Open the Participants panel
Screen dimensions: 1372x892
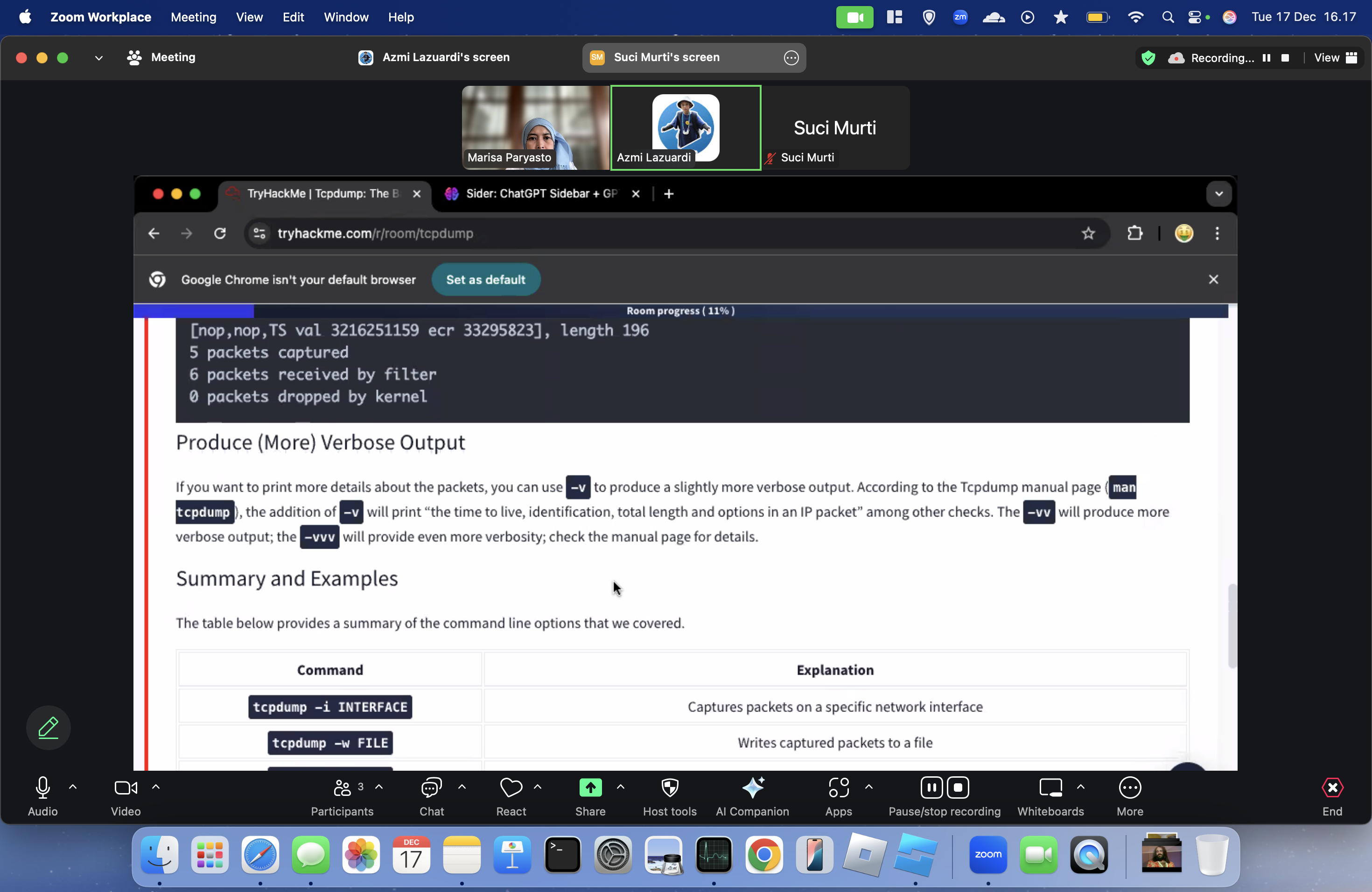click(x=342, y=796)
